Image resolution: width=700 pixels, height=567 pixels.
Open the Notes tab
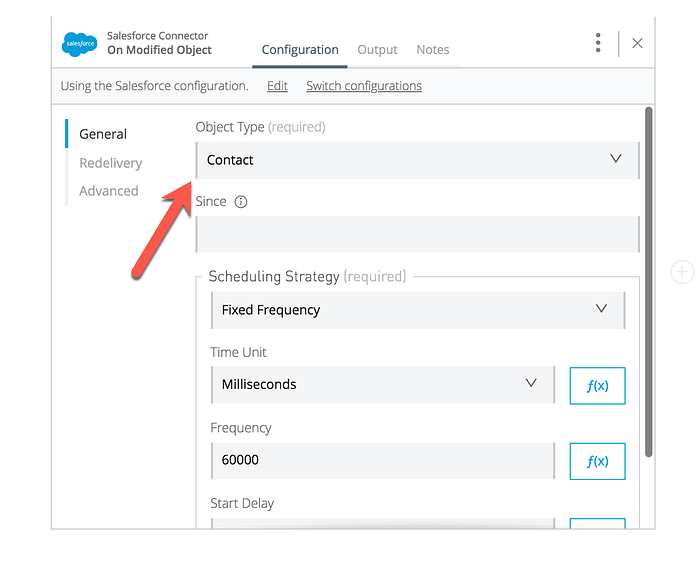coord(433,50)
